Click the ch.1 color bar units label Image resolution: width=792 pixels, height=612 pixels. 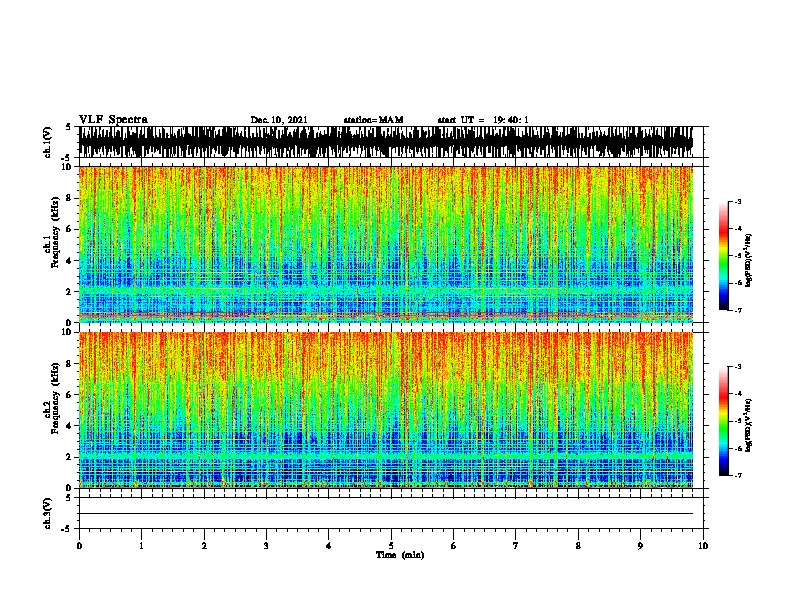[749, 260]
